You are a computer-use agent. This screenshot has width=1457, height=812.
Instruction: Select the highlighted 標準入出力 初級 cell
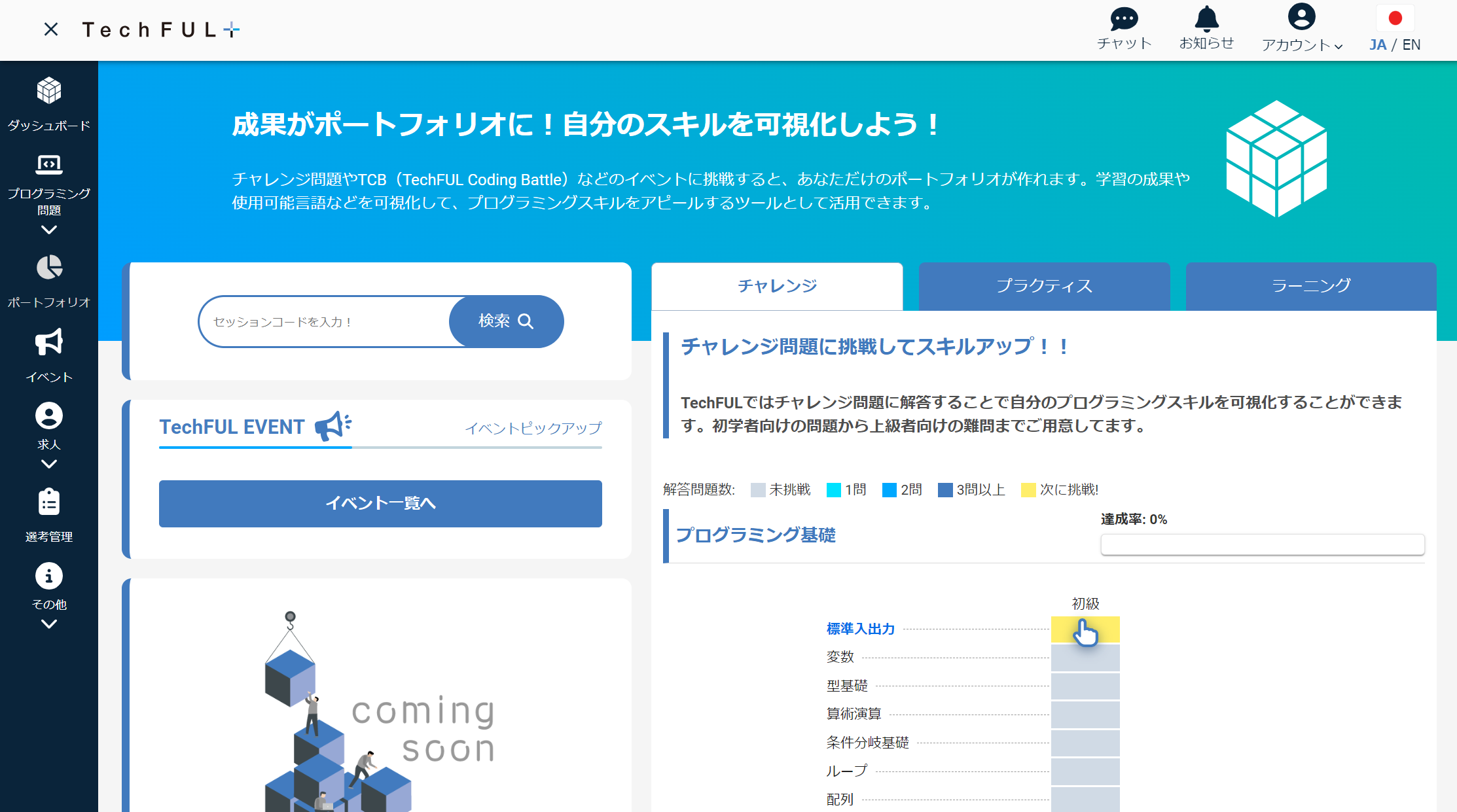coord(1085,629)
